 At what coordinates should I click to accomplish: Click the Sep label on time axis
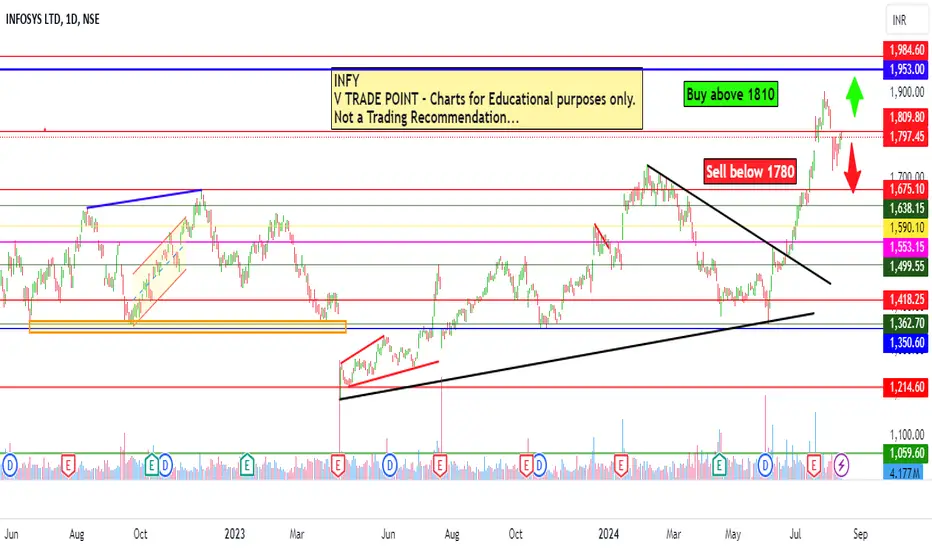860,534
